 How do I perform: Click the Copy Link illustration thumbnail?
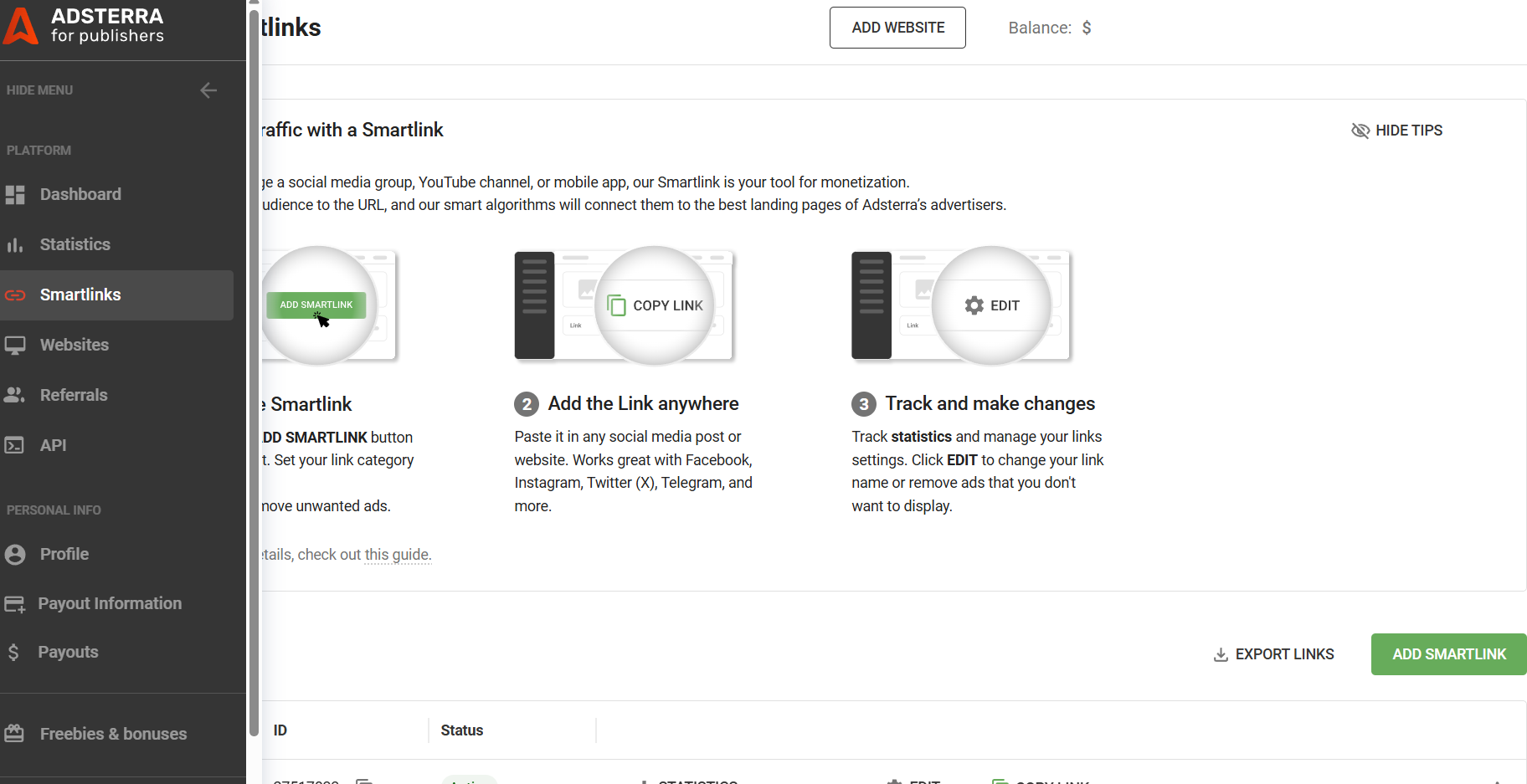(624, 306)
